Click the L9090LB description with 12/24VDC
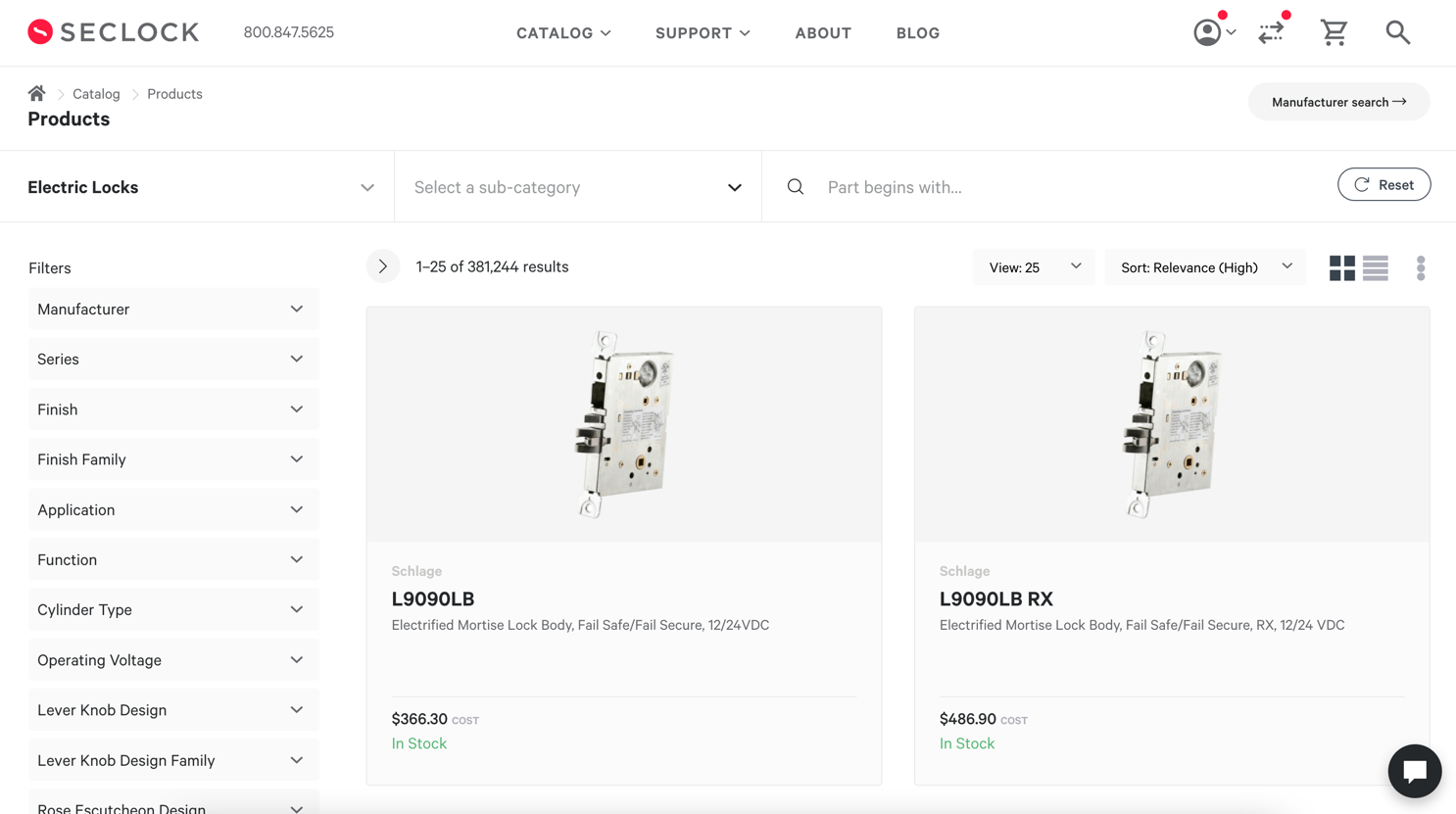The image size is (1456, 814). 580,625
